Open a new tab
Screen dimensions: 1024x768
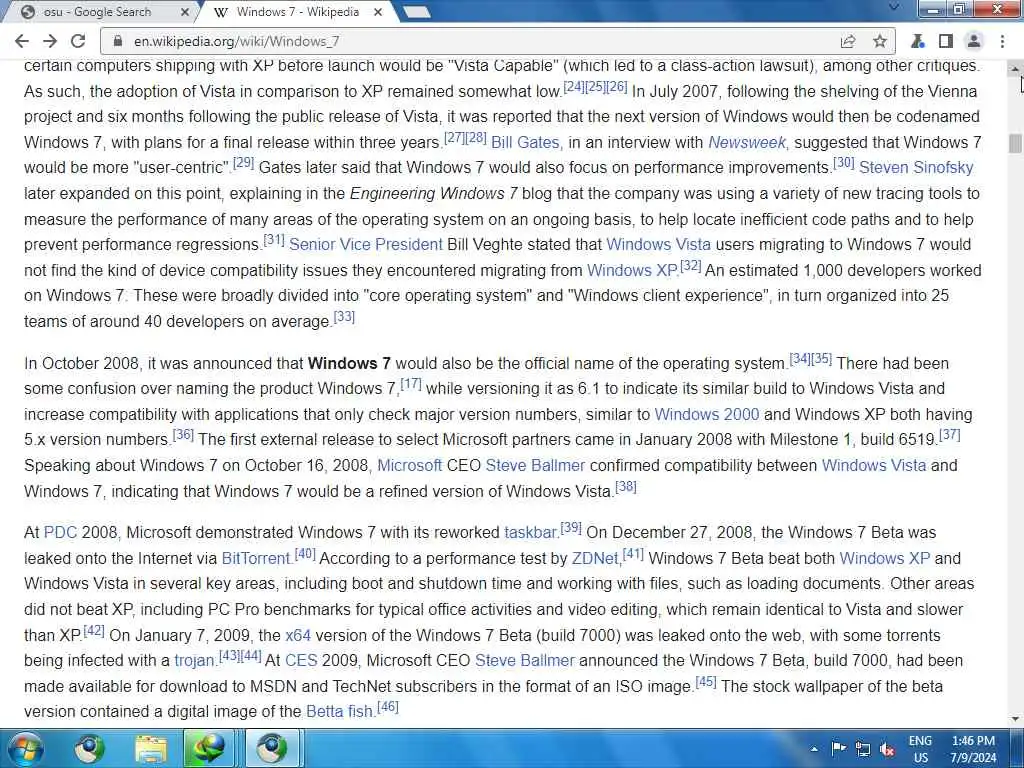416,12
